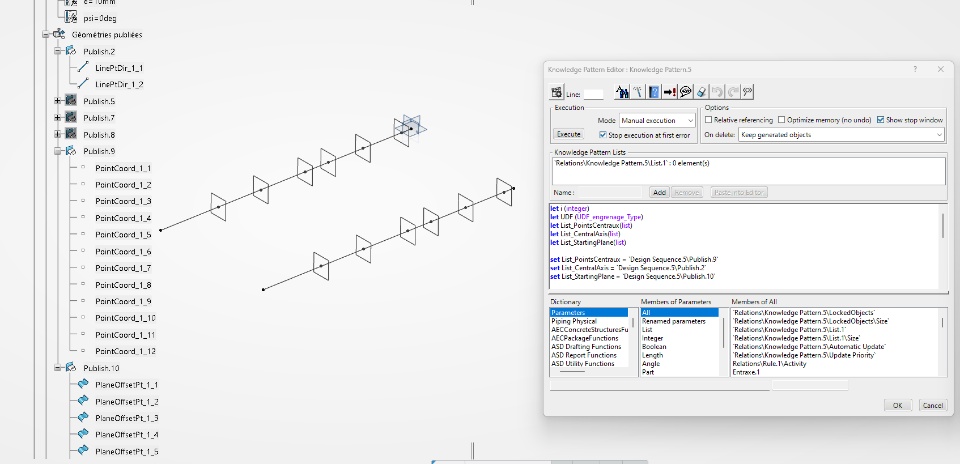Select All in Members of Parameters
The width and height of the screenshot is (960, 464).
[679, 312]
